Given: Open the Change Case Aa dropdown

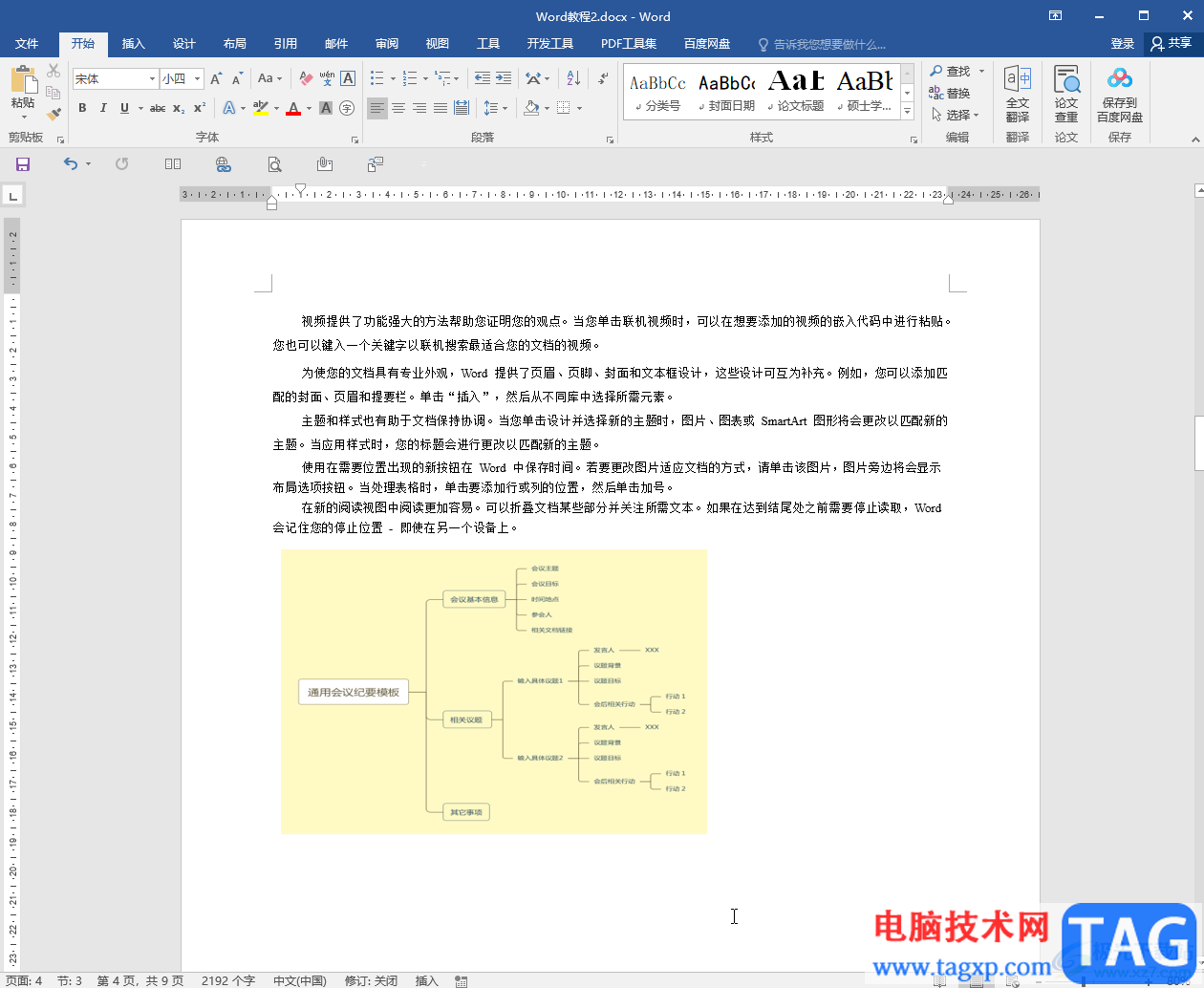Looking at the screenshot, I should pos(270,78).
